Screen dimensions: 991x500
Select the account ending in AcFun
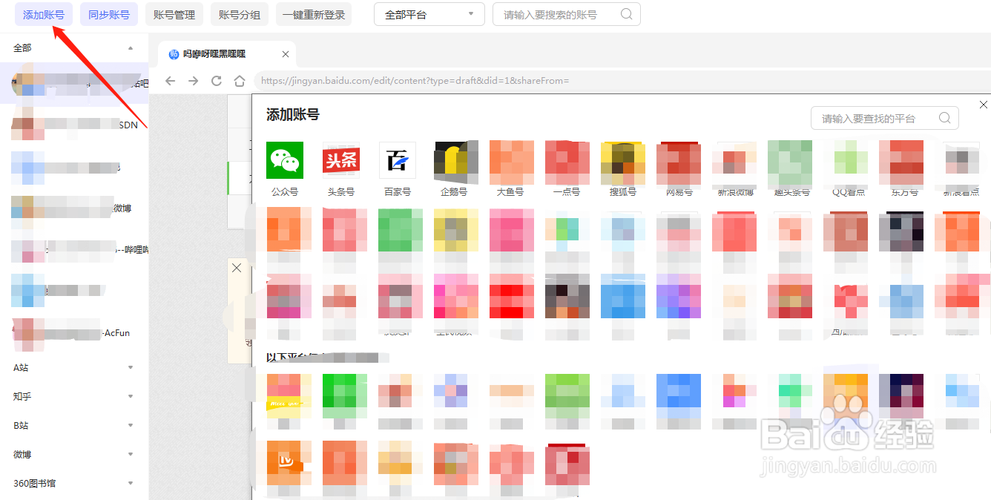[74, 332]
